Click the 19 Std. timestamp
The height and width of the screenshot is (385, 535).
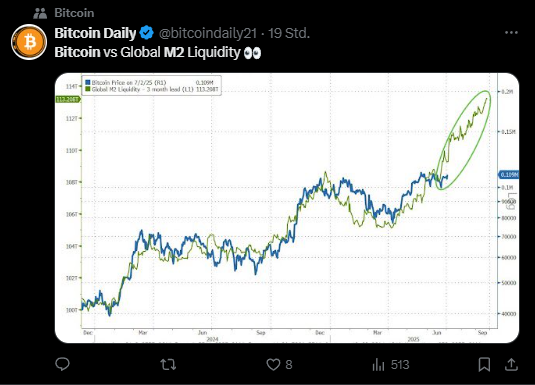[289, 33]
